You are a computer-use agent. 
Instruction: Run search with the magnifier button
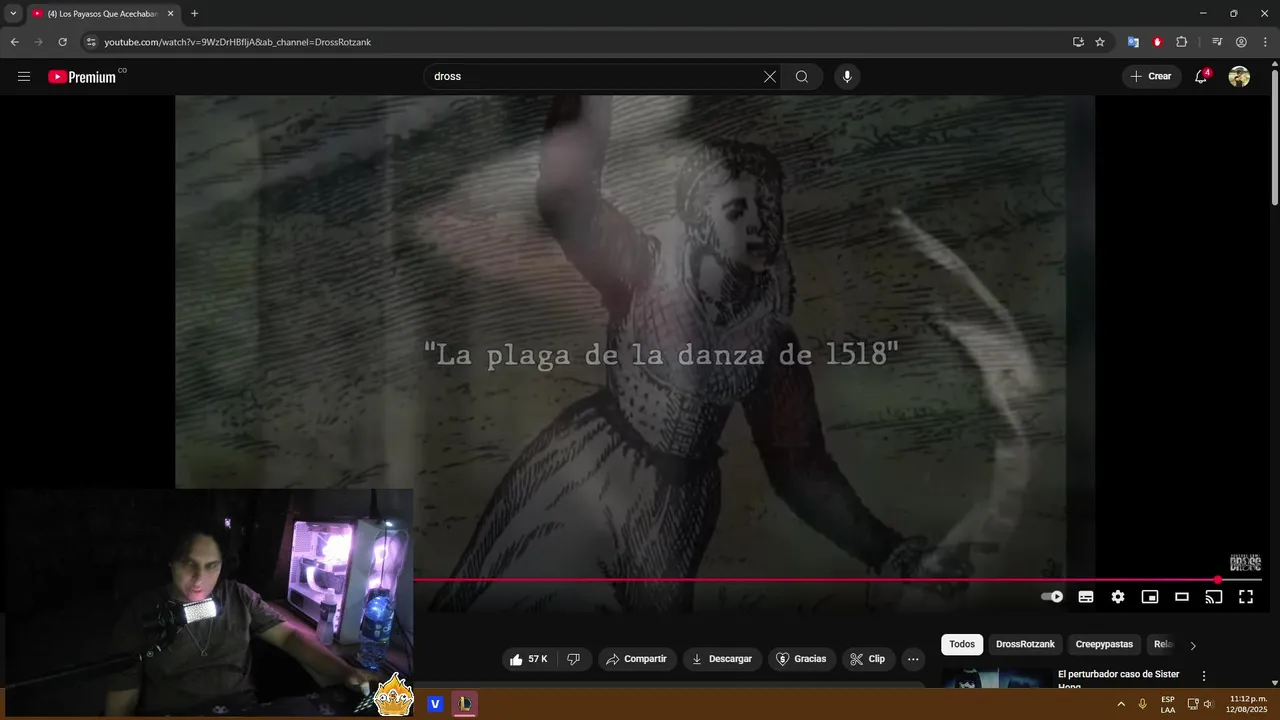tap(802, 77)
